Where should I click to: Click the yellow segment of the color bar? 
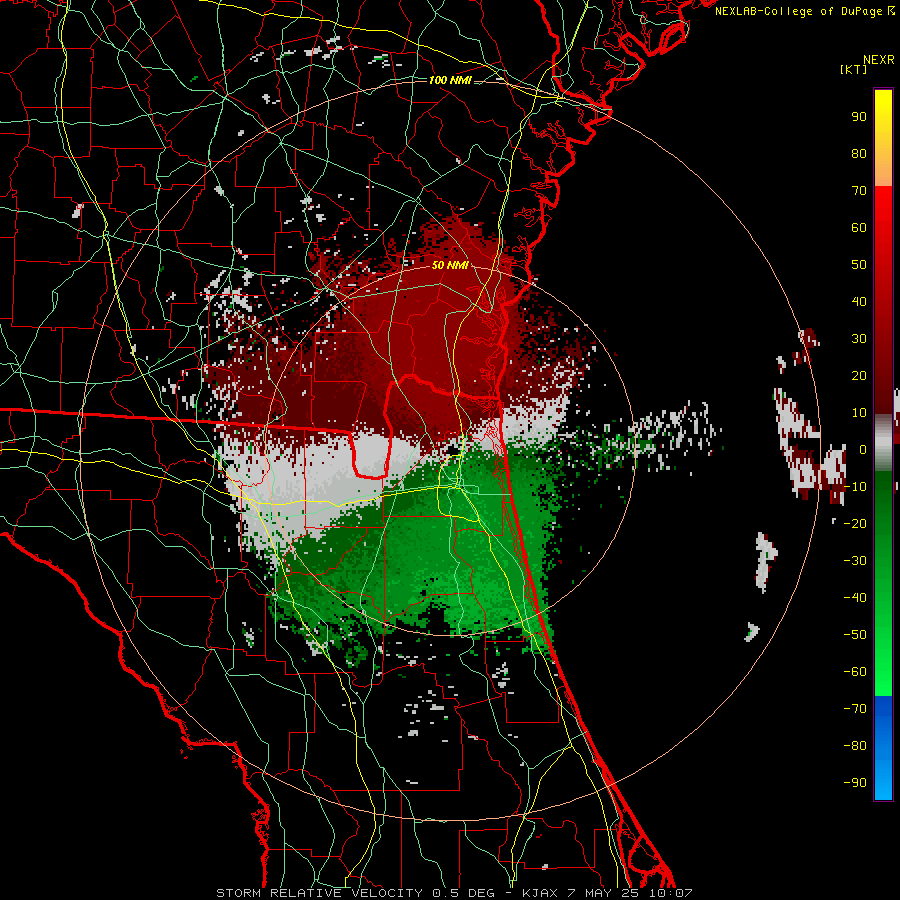pyautogui.click(x=883, y=138)
